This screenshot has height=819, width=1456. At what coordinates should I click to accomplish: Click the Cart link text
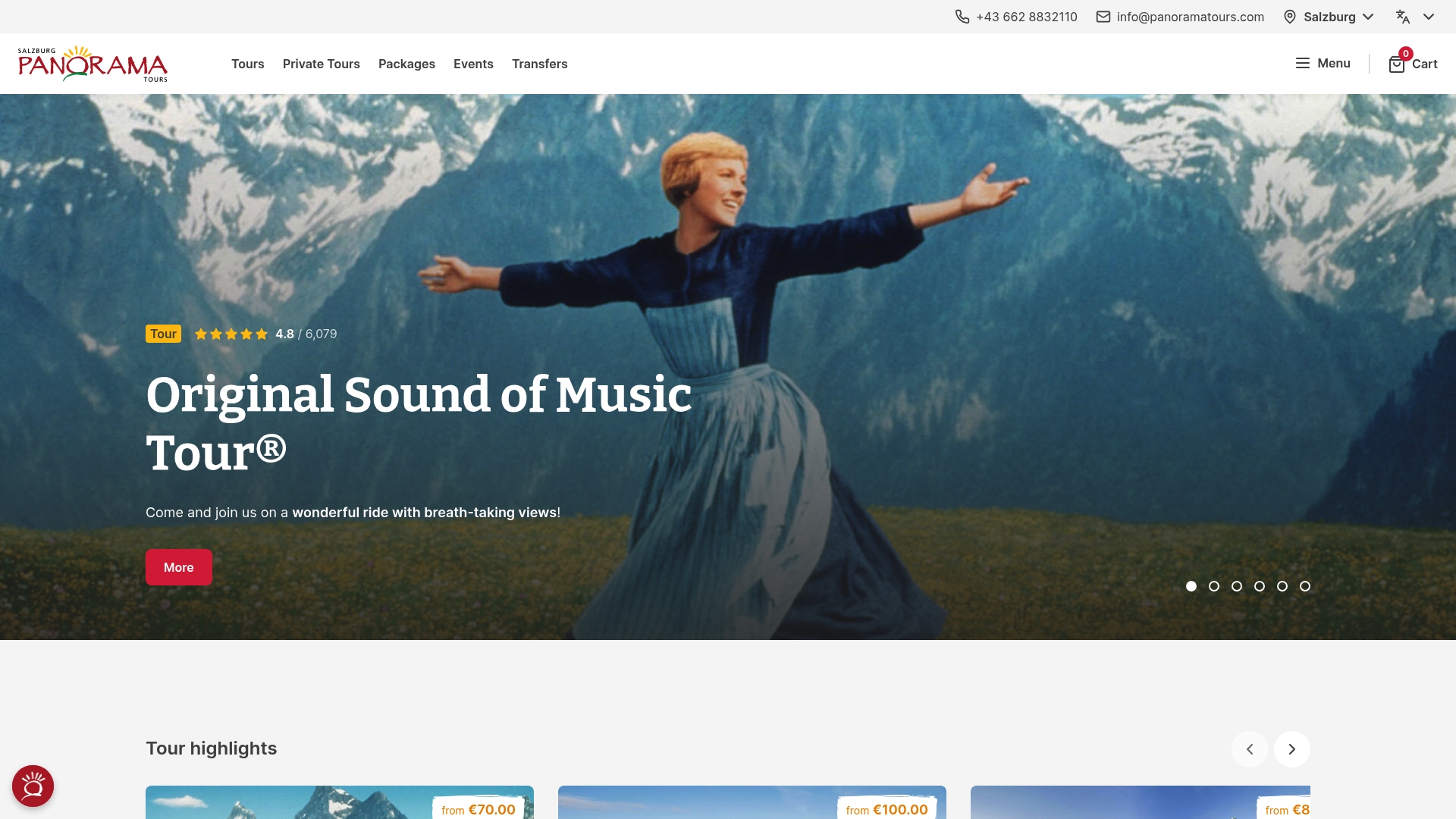pyautogui.click(x=1425, y=64)
